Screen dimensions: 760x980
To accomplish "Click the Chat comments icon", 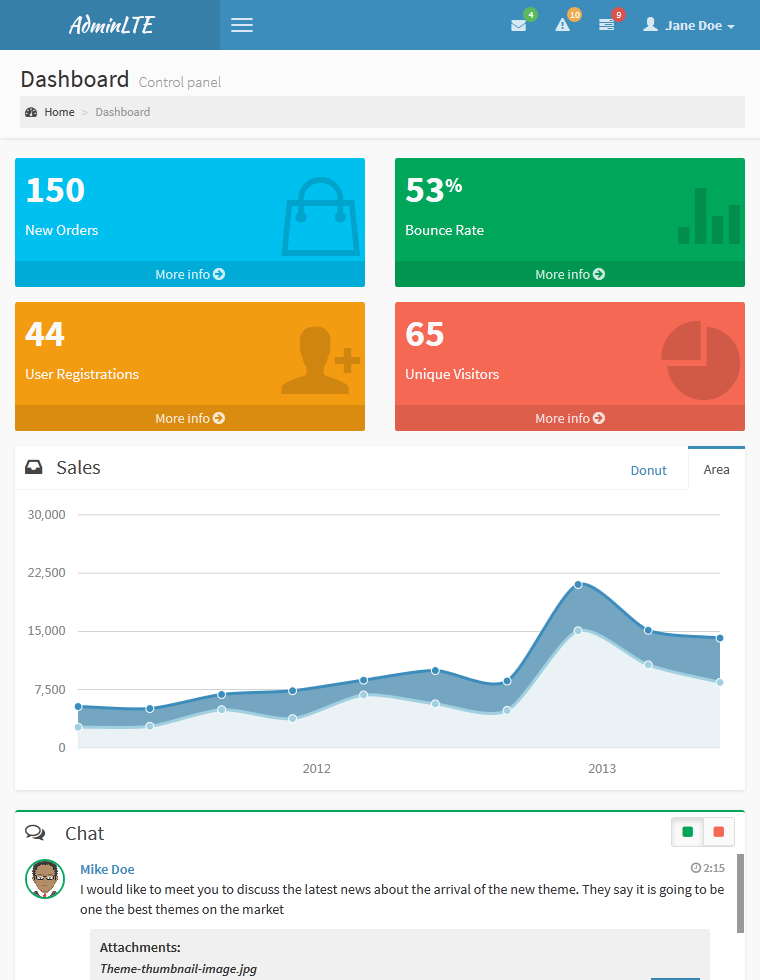I will pos(35,832).
